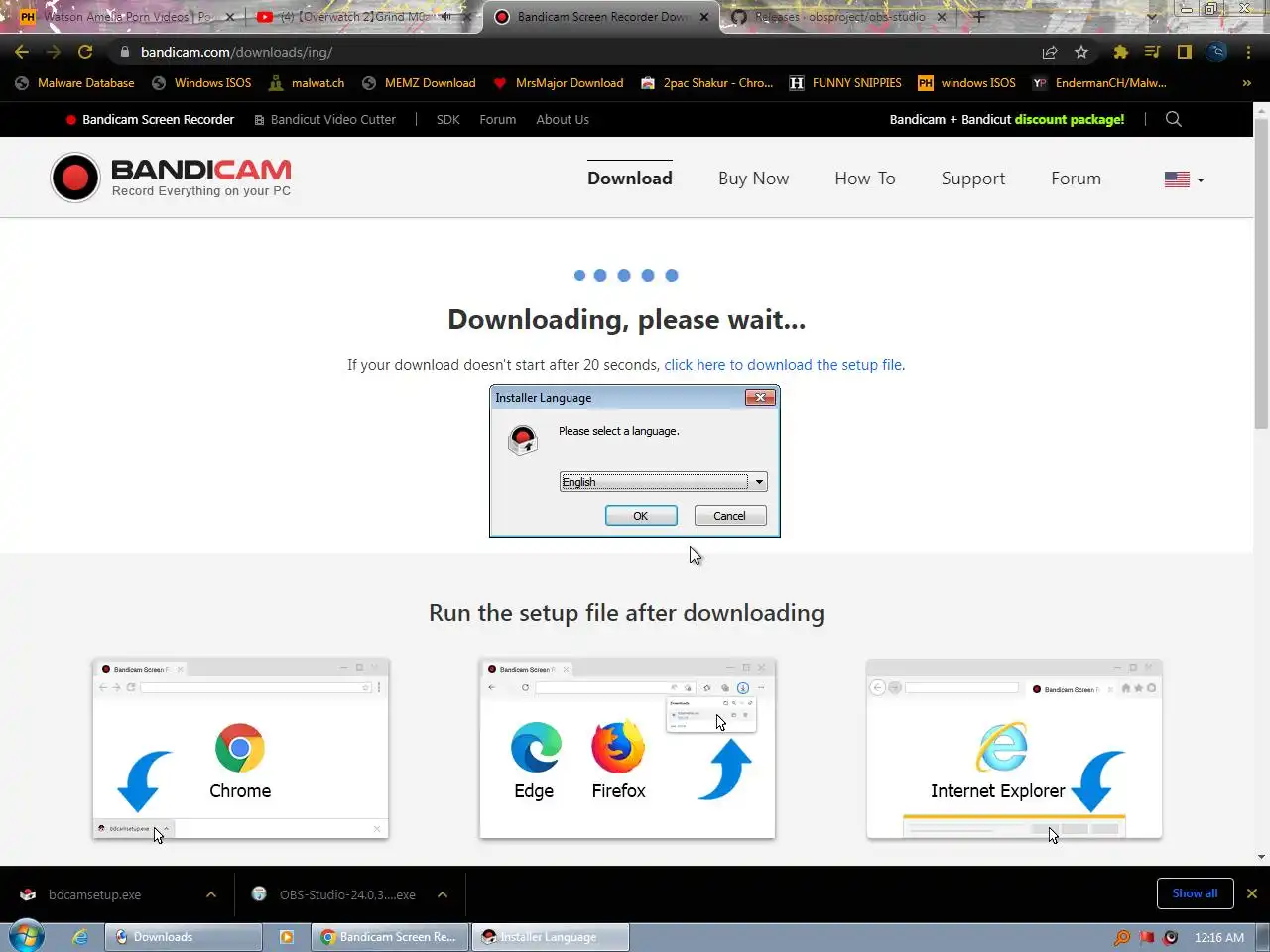Expand bdcamsetup.exe download options chevron
1270x952 pixels.
pos(211,894)
